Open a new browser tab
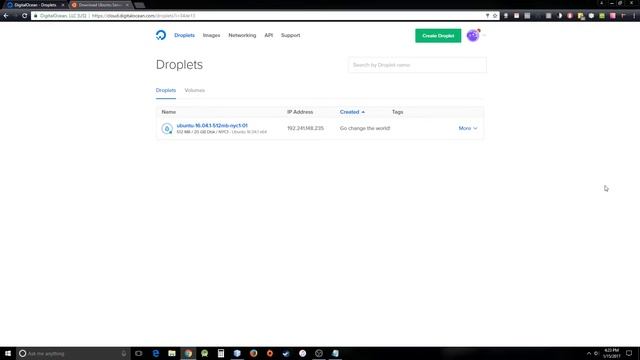The height and width of the screenshot is (360, 640). point(140,5)
